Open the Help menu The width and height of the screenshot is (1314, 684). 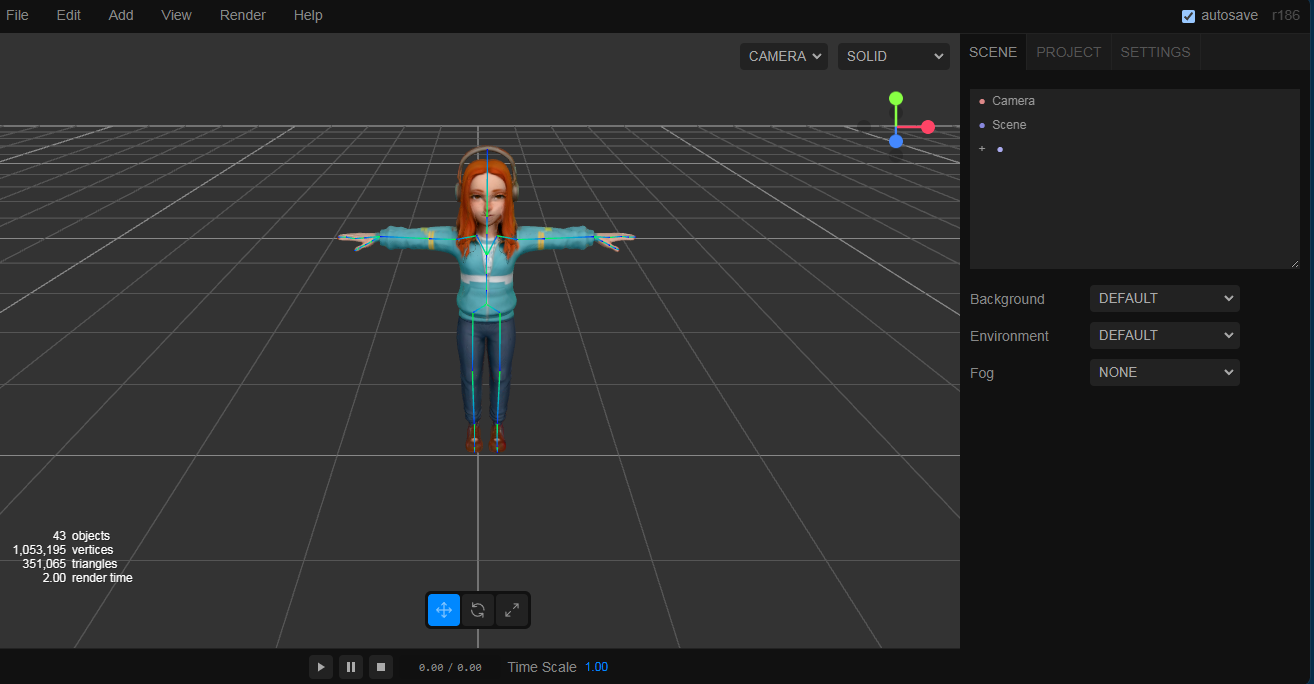coord(308,15)
